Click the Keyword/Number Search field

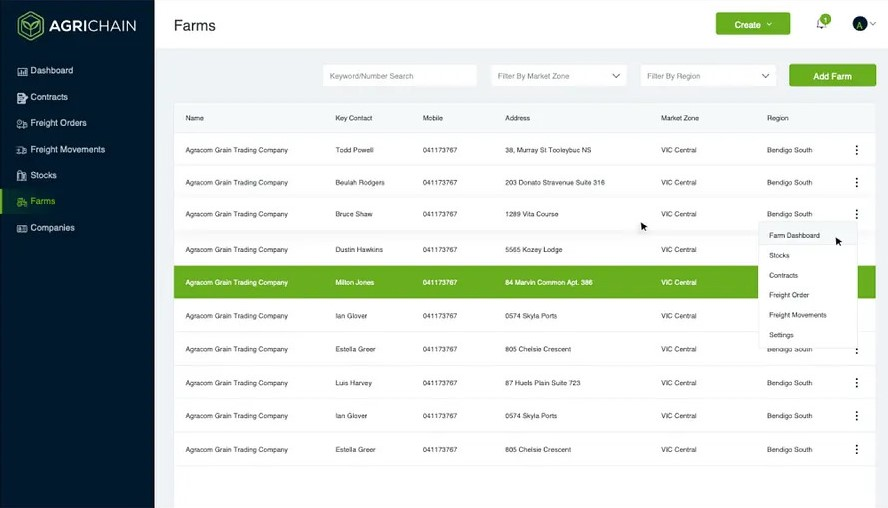[x=399, y=76]
